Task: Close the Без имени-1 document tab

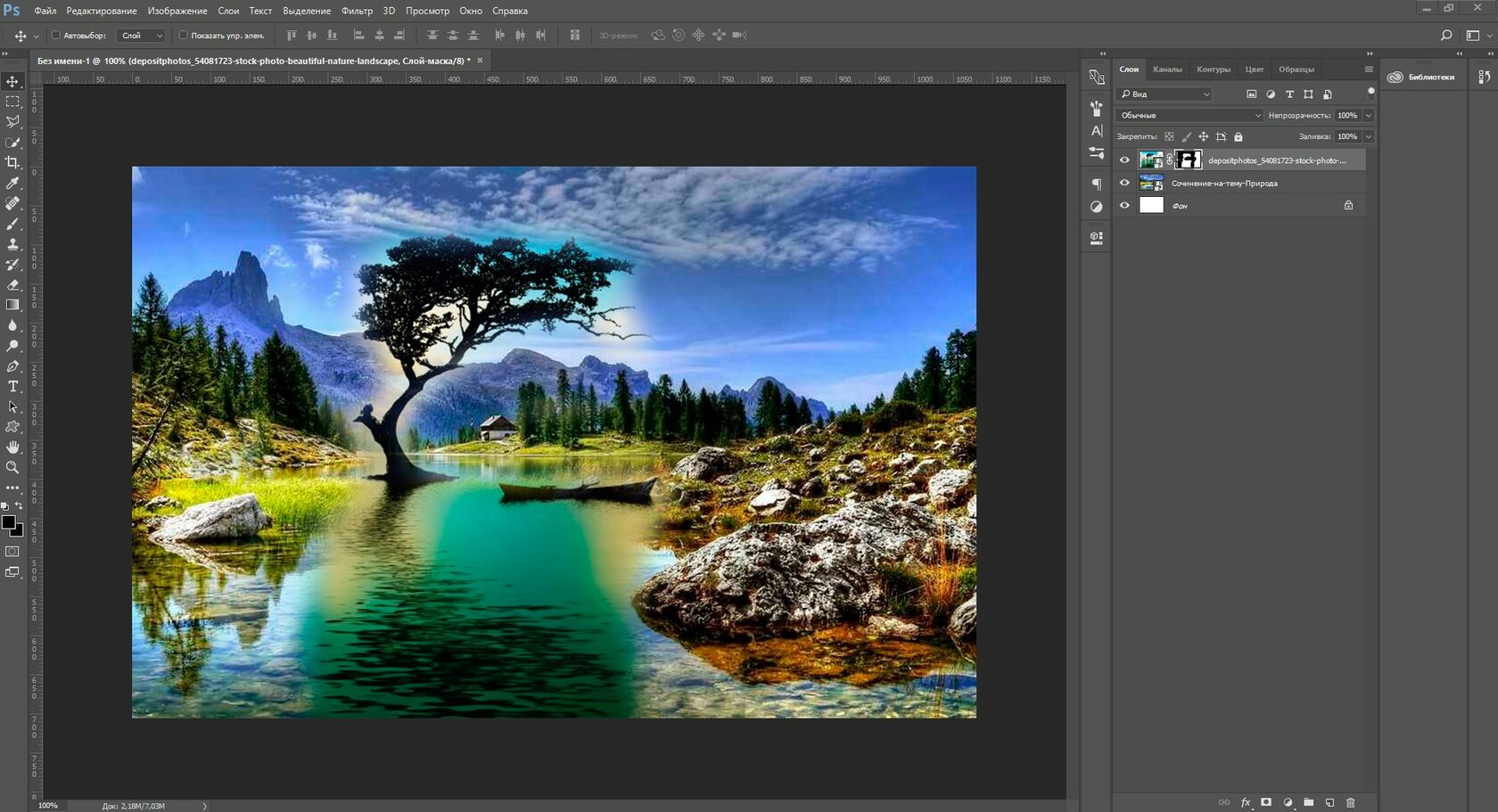Action: point(480,61)
